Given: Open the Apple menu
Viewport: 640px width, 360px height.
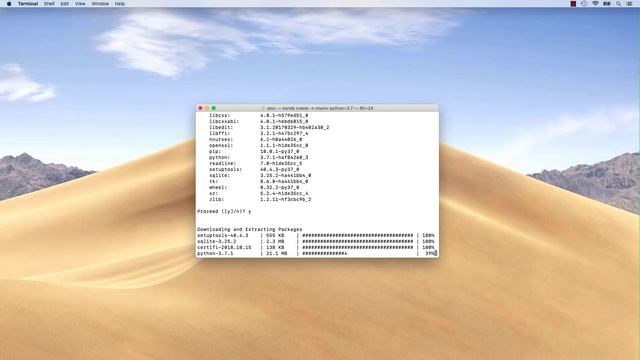Looking at the screenshot, I should click(9, 4).
